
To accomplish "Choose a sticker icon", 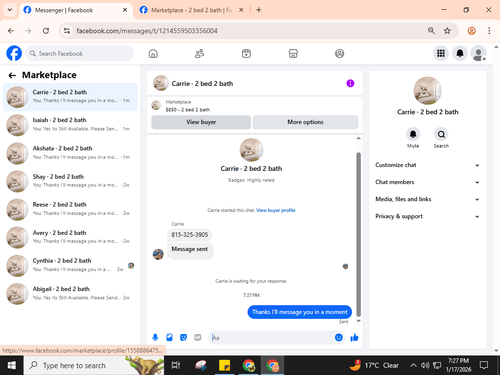I will tap(183, 338).
